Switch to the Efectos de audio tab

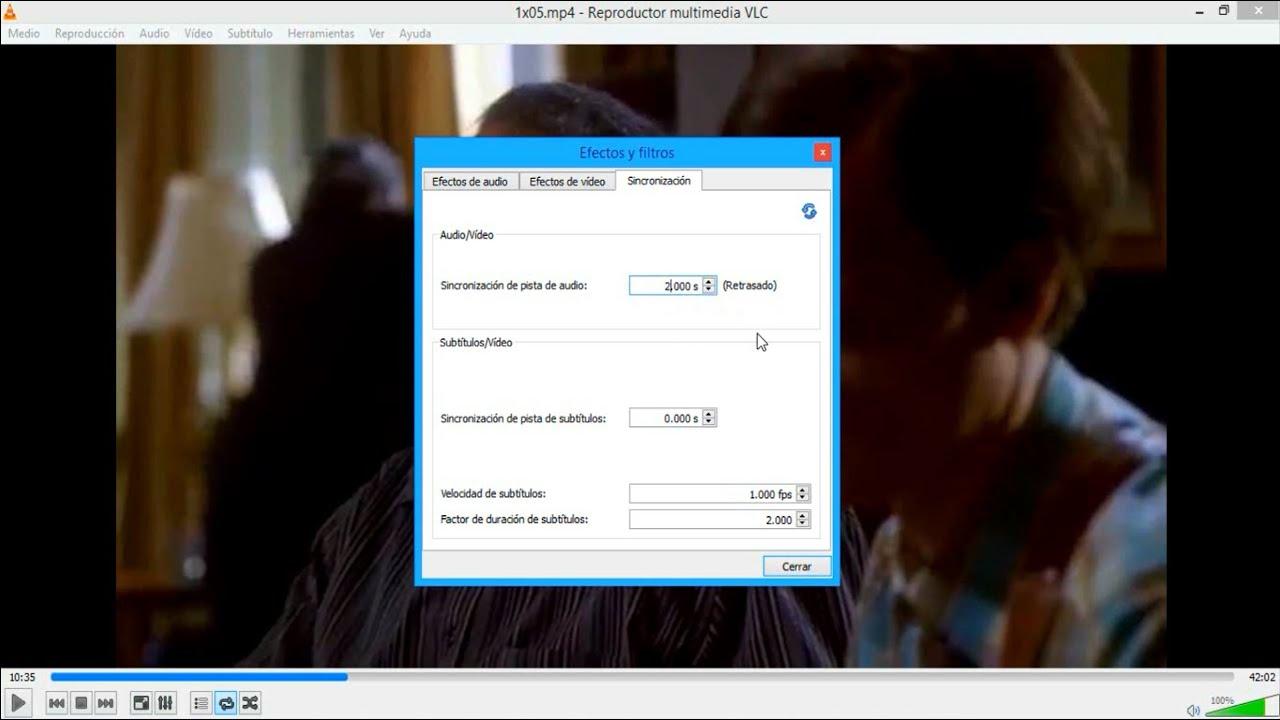pyautogui.click(x=470, y=181)
